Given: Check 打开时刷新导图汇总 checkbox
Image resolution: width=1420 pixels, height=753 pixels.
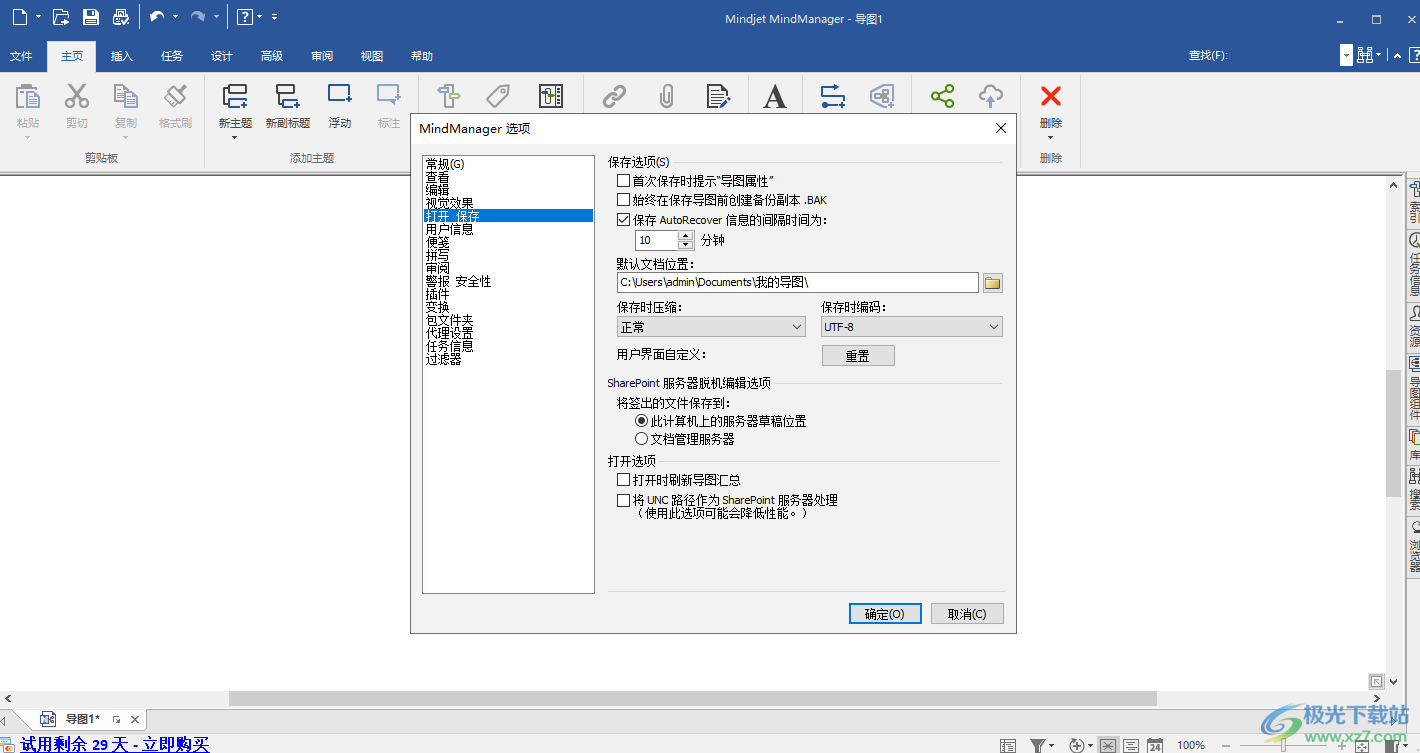Looking at the screenshot, I should tap(624, 480).
